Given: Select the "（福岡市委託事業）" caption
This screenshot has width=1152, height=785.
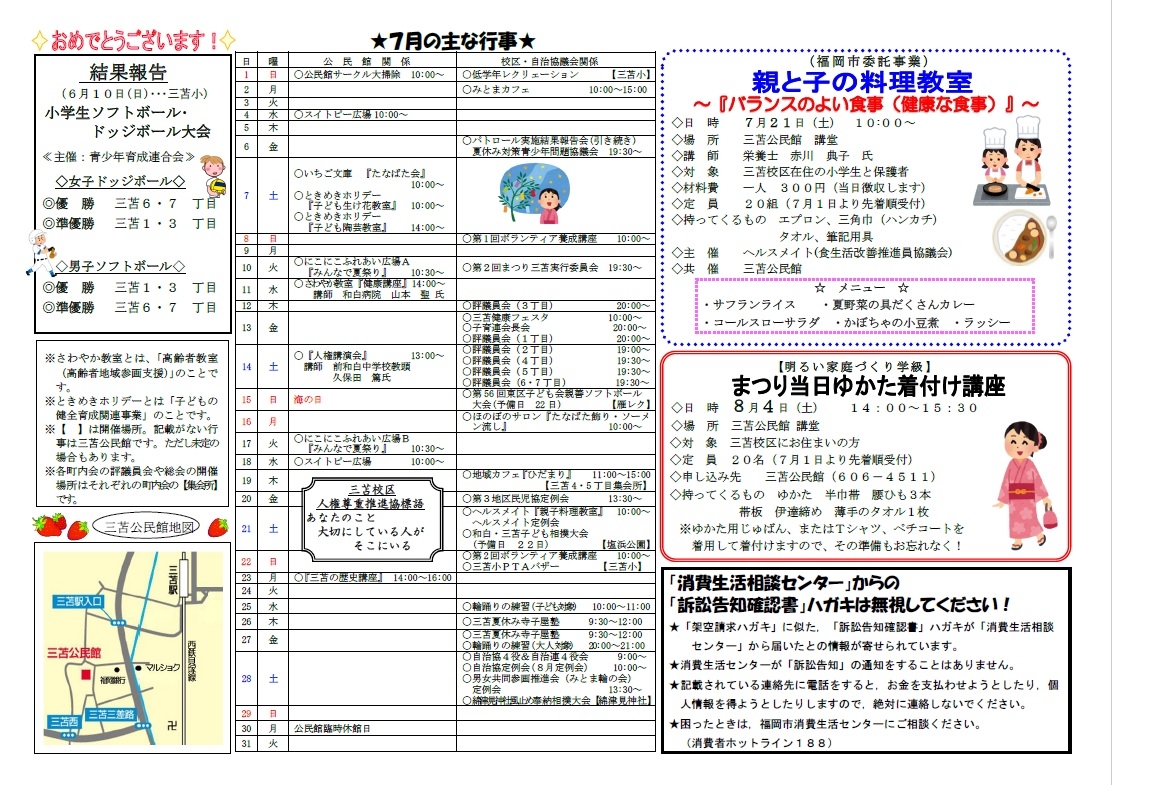Looking at the screenshot, I should [868, 61].
